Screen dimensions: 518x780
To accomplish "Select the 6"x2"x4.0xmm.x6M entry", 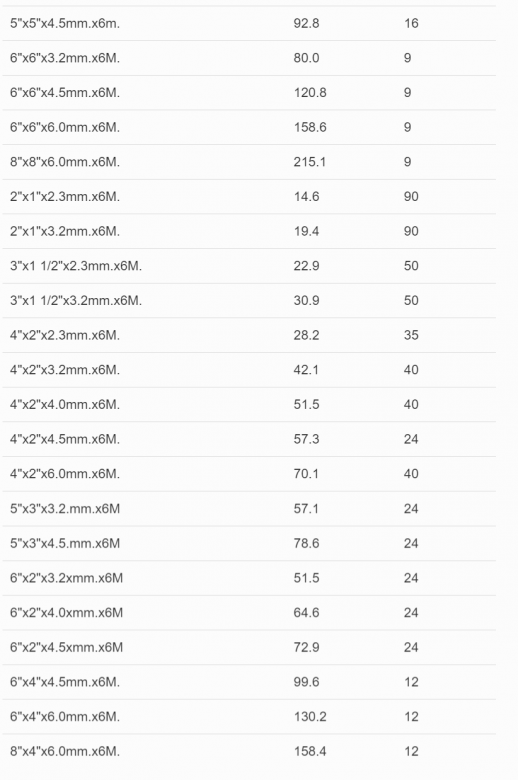I will click(x=66, y=613).
